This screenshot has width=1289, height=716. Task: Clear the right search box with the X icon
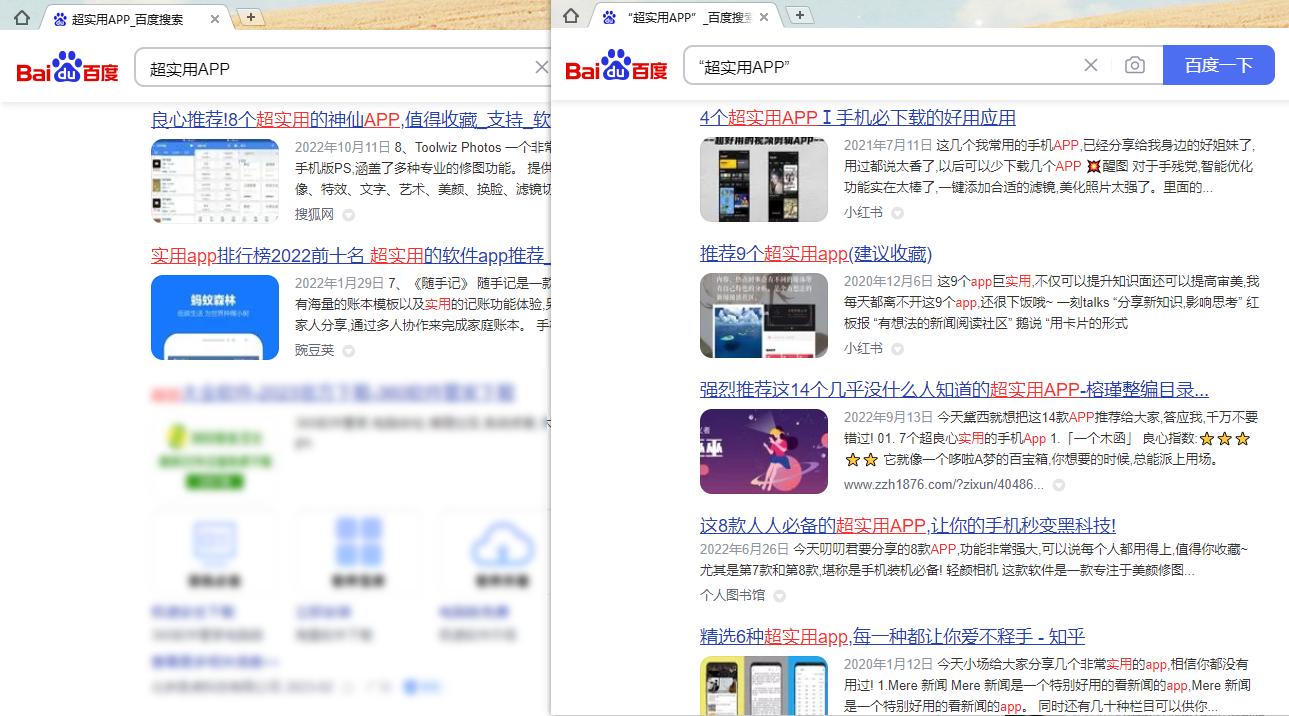click(x=1090, y=64)
